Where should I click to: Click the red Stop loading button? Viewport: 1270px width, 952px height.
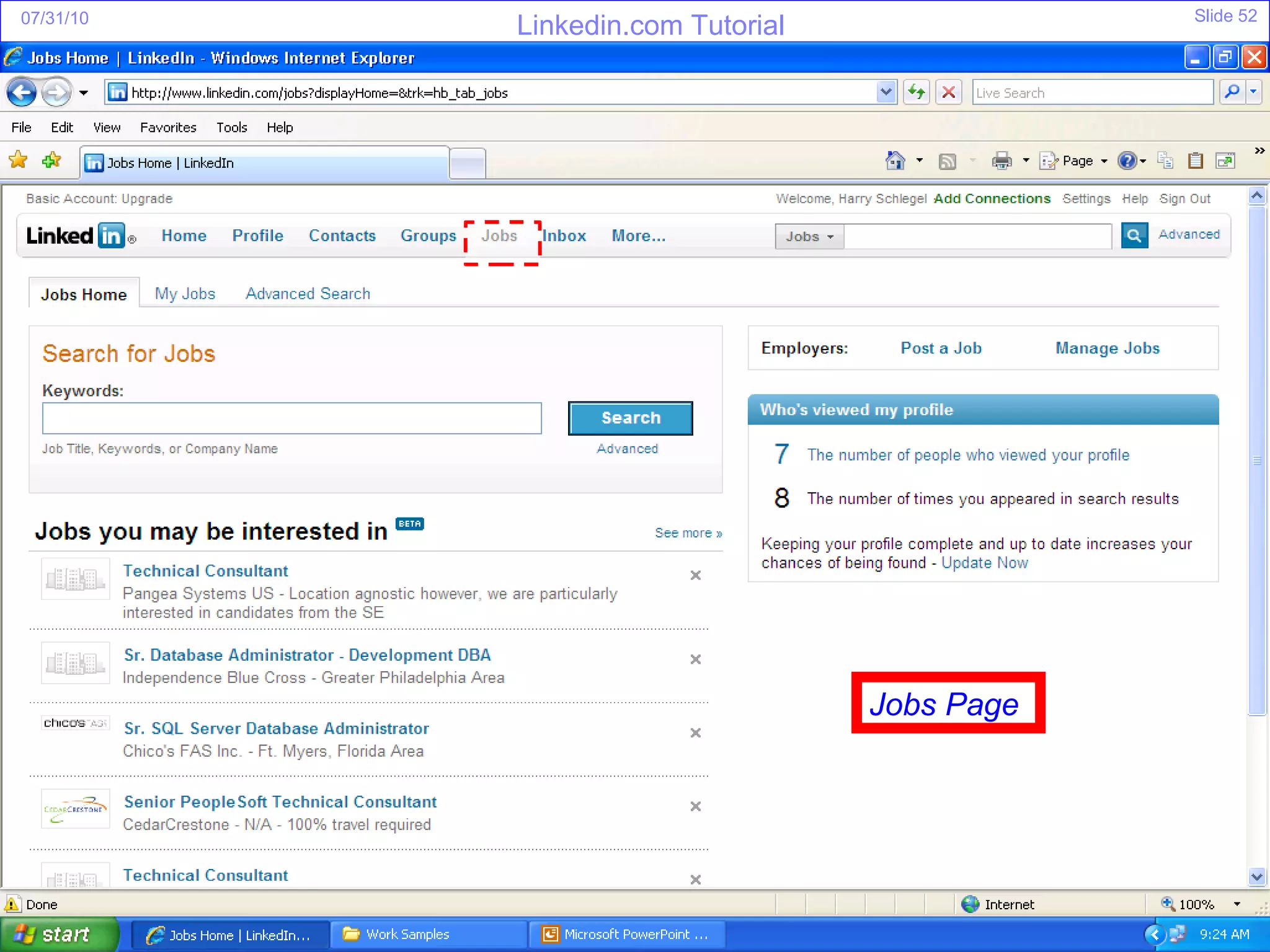click(x=948, y=93)
